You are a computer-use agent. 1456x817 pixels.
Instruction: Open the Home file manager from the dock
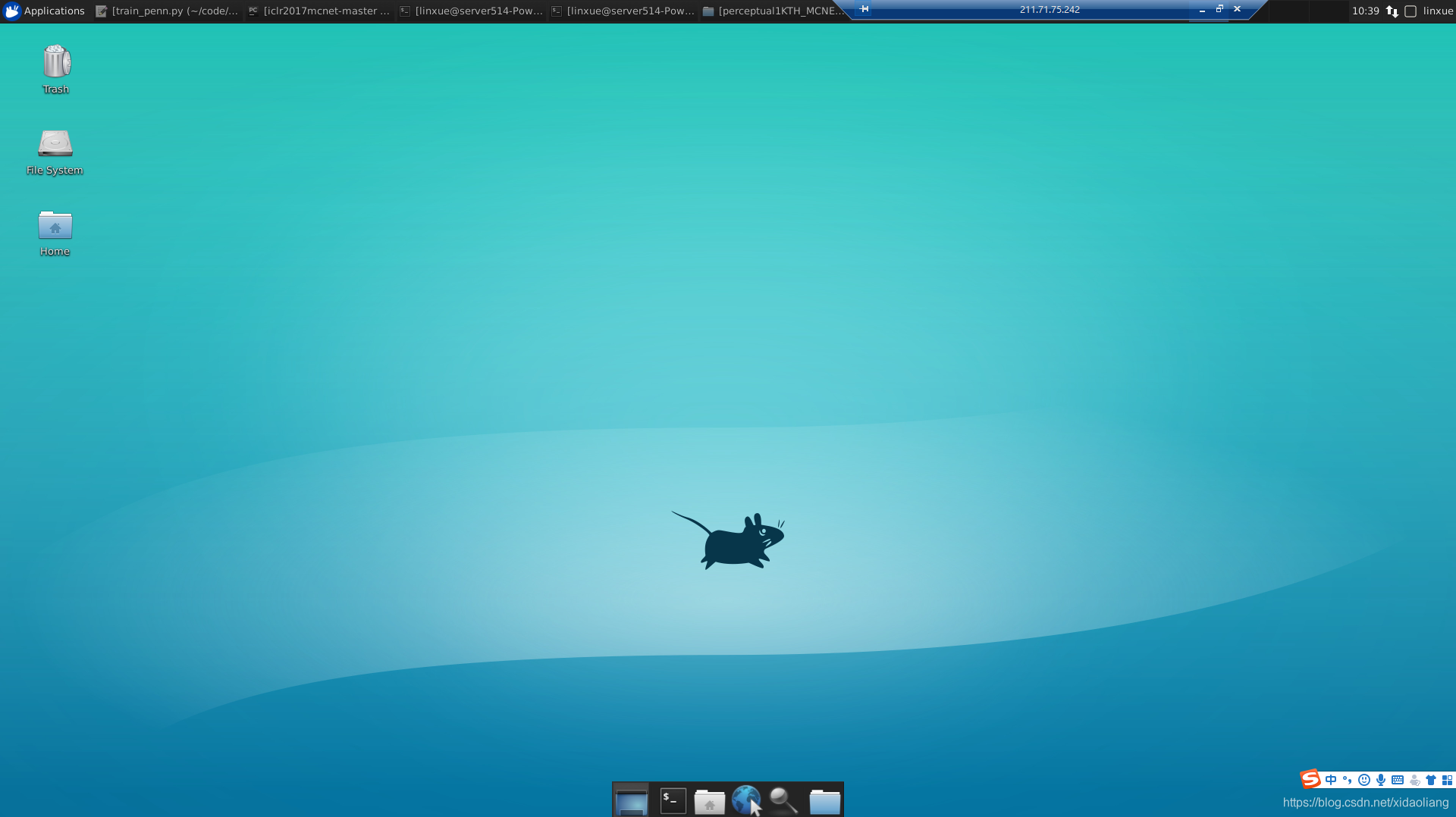pyautogui.click(x=710, y=801)
